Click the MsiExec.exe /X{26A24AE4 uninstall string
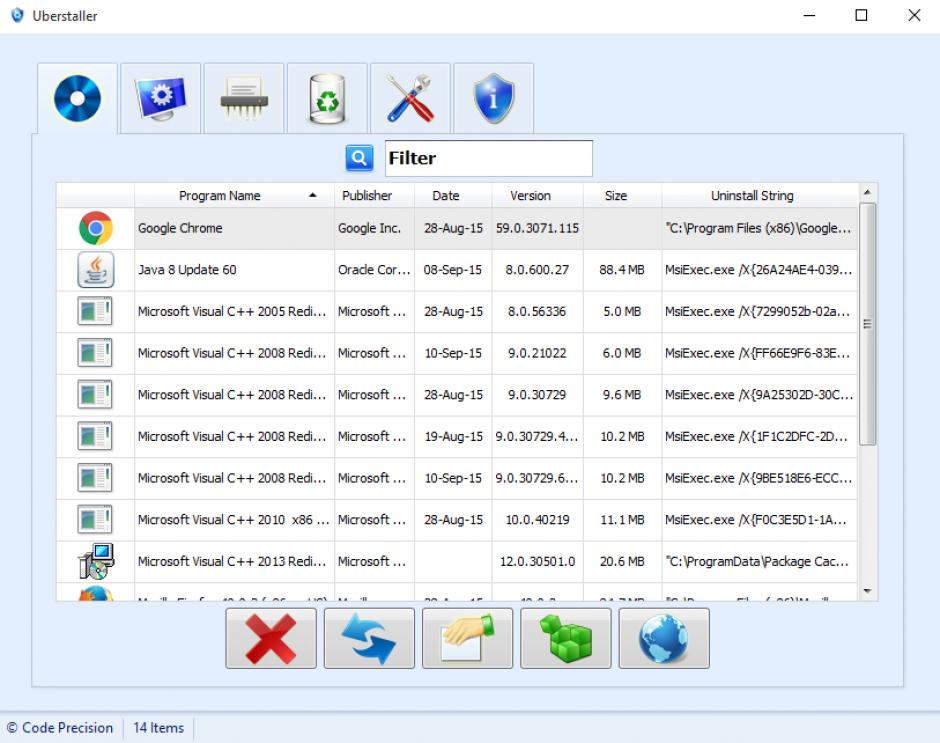This screenshot has height=743, width=940. [760, 270]
